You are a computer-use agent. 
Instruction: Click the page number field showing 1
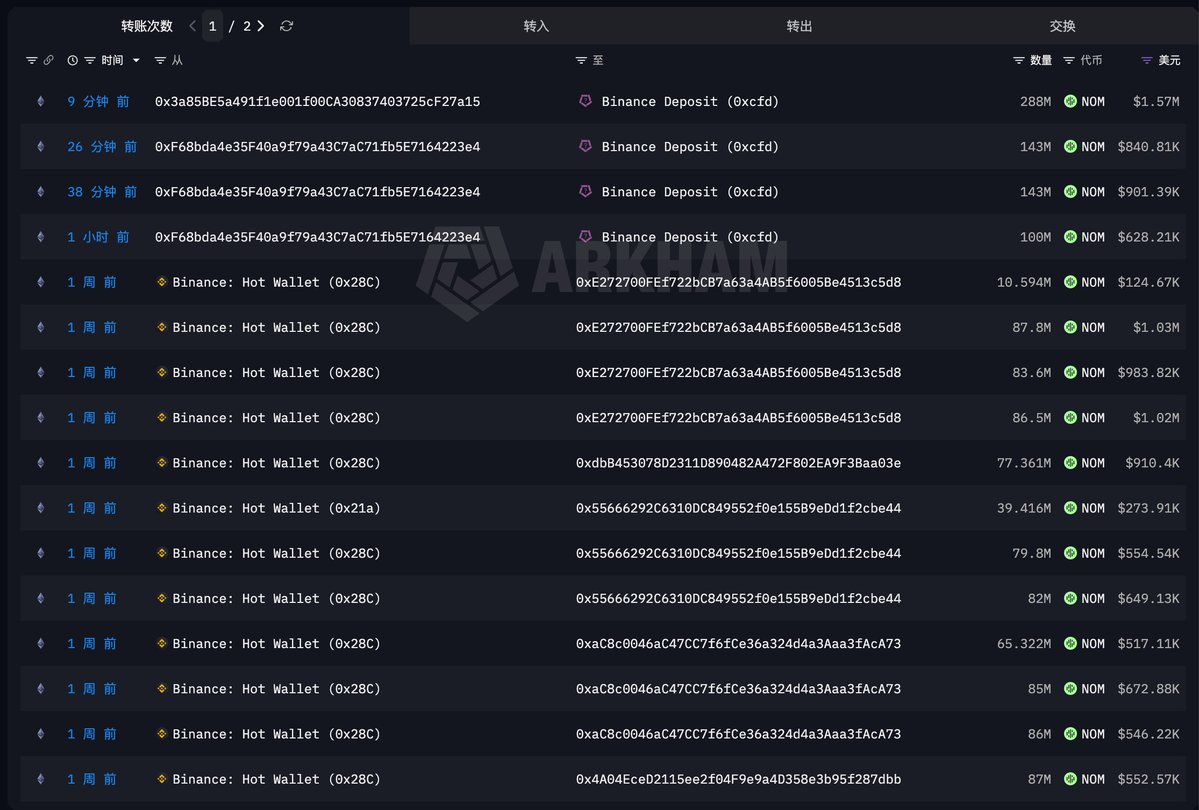(213, 26)
